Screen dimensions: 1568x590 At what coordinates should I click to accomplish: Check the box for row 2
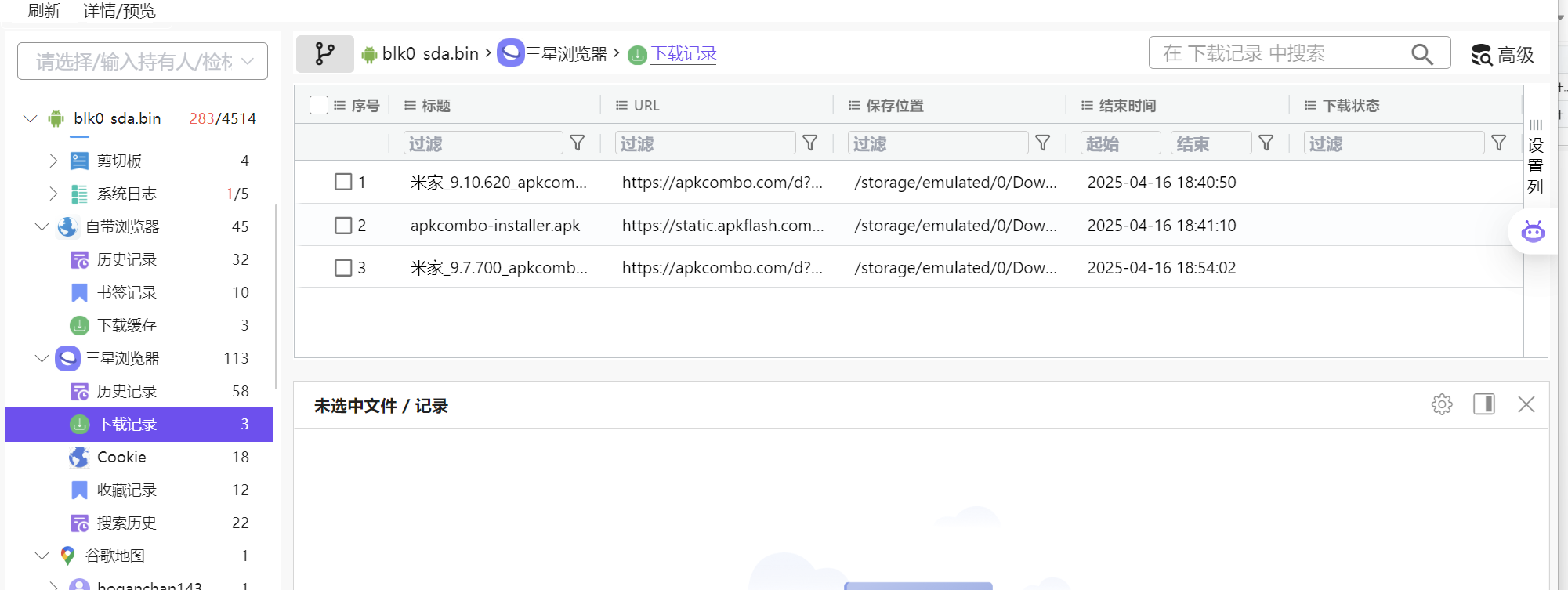point(343,226)
